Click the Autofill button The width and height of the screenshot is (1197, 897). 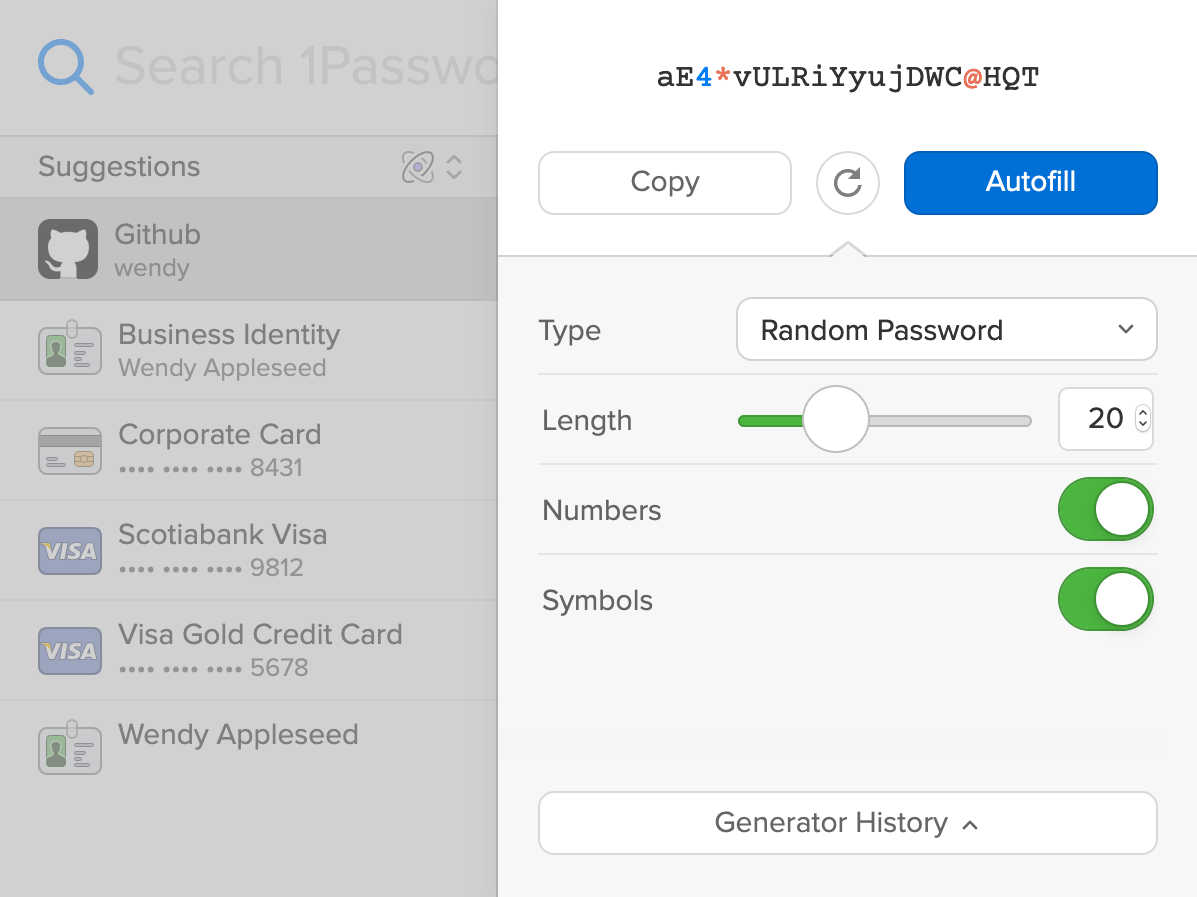click(x=1030, y=183)
